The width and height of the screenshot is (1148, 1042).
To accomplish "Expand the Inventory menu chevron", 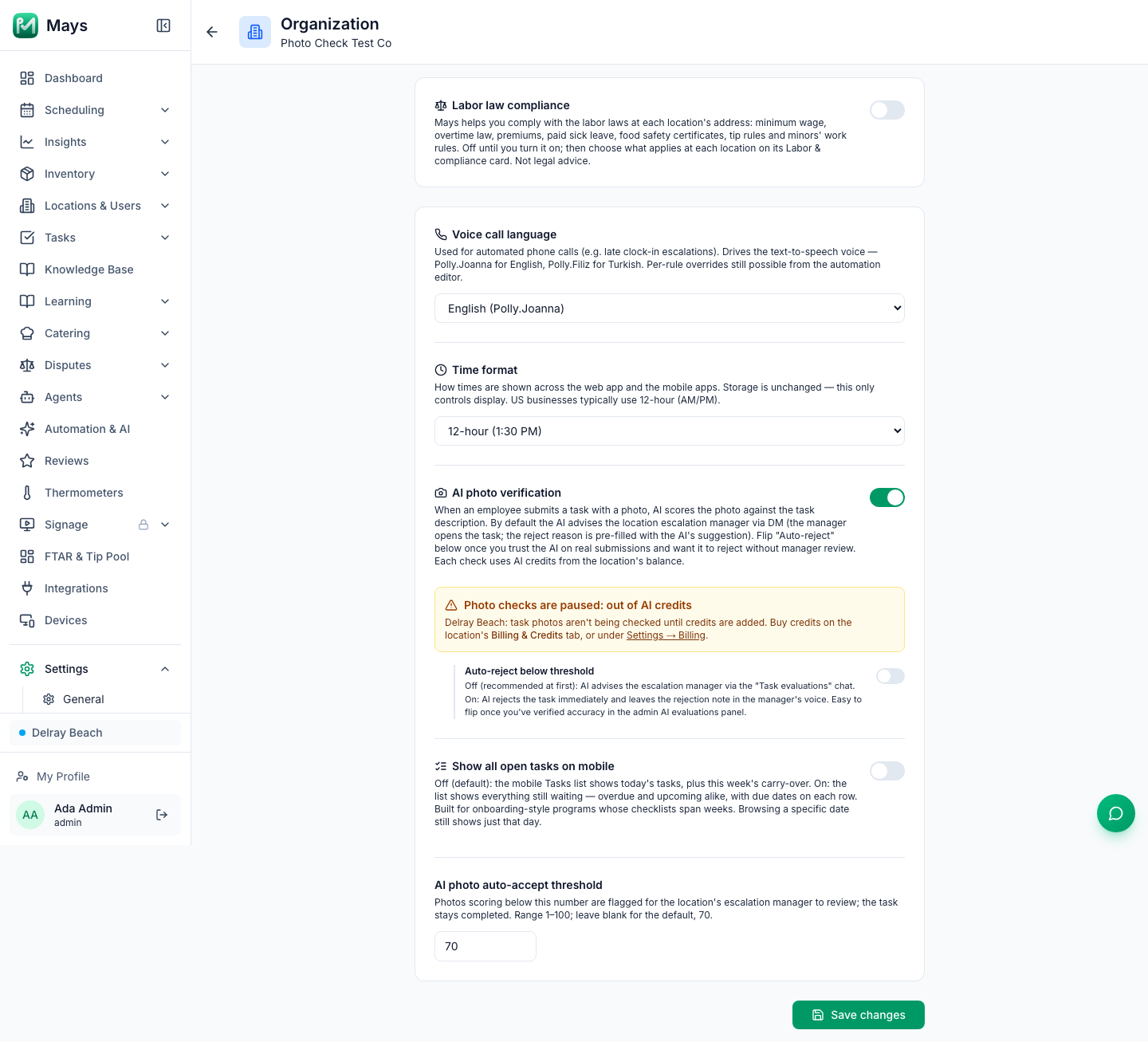I will (165, 174).
